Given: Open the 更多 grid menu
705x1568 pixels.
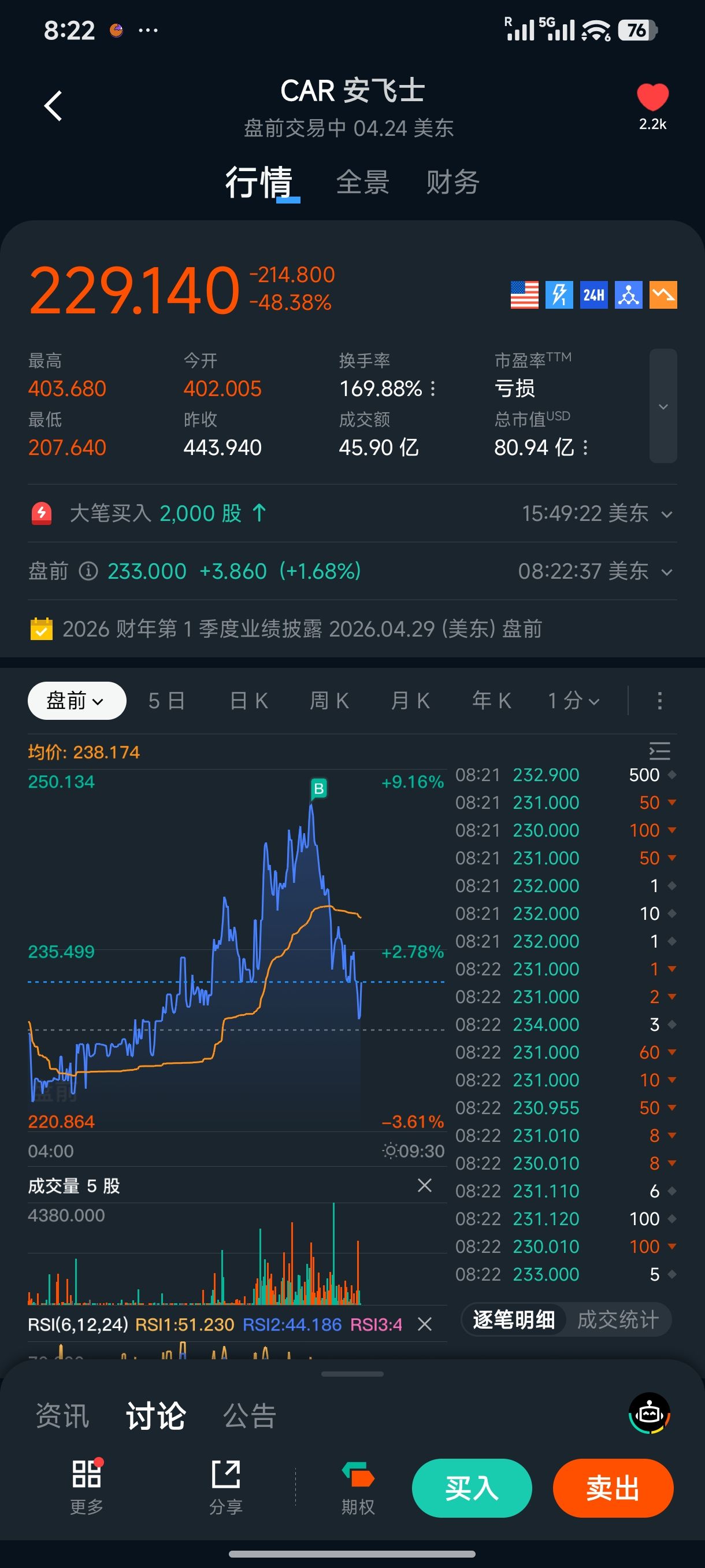Looking at the screenshot, I should (86, 1487).
